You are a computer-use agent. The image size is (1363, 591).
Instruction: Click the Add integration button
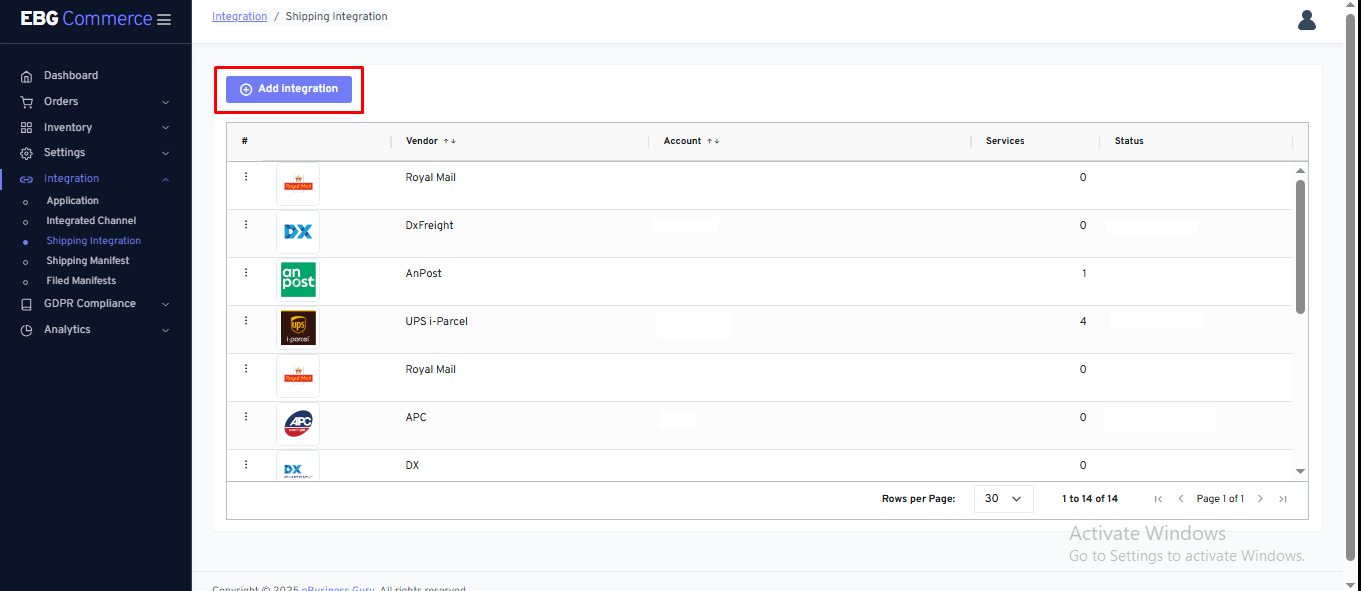point(289,89)
